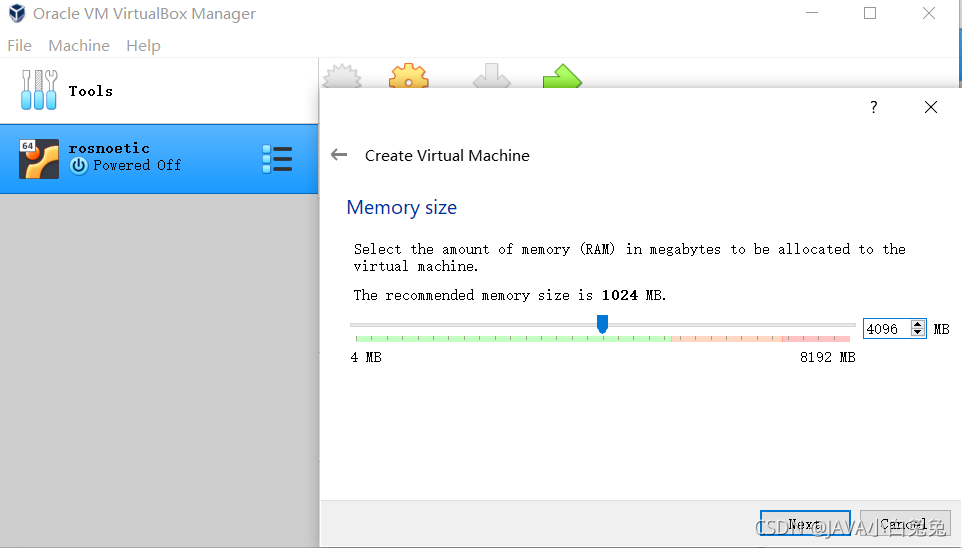This screenshot has height=548, width=962.
Task: Increase memory with the up spinner arrow
Action: coord(918,325)
